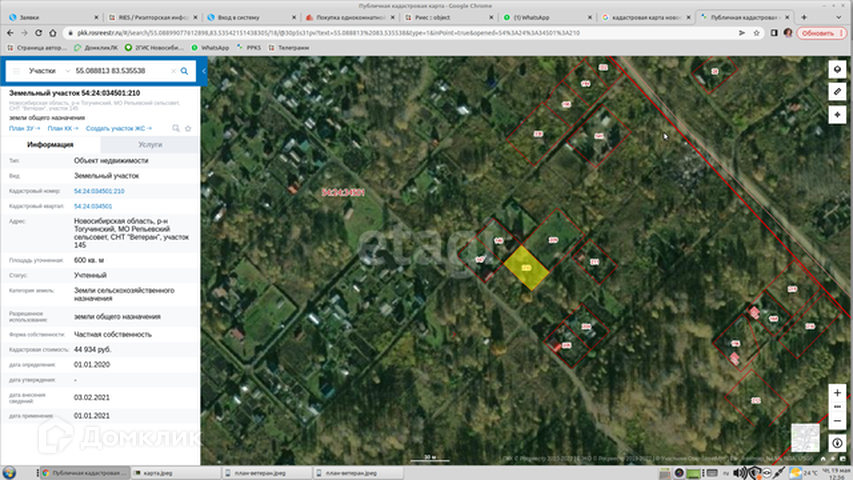The width and height of the screenshot is (853, 480).
Task: Click the yellow highlighted parcel on map
Action: (x=526, y=268)
